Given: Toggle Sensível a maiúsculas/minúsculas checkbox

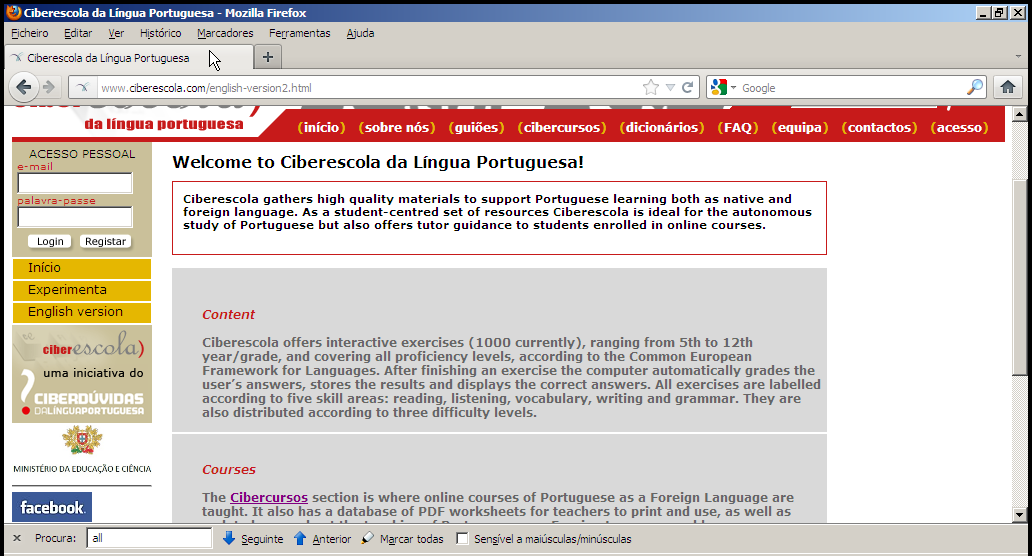Looking at the screenshot, I should [462, 539].
